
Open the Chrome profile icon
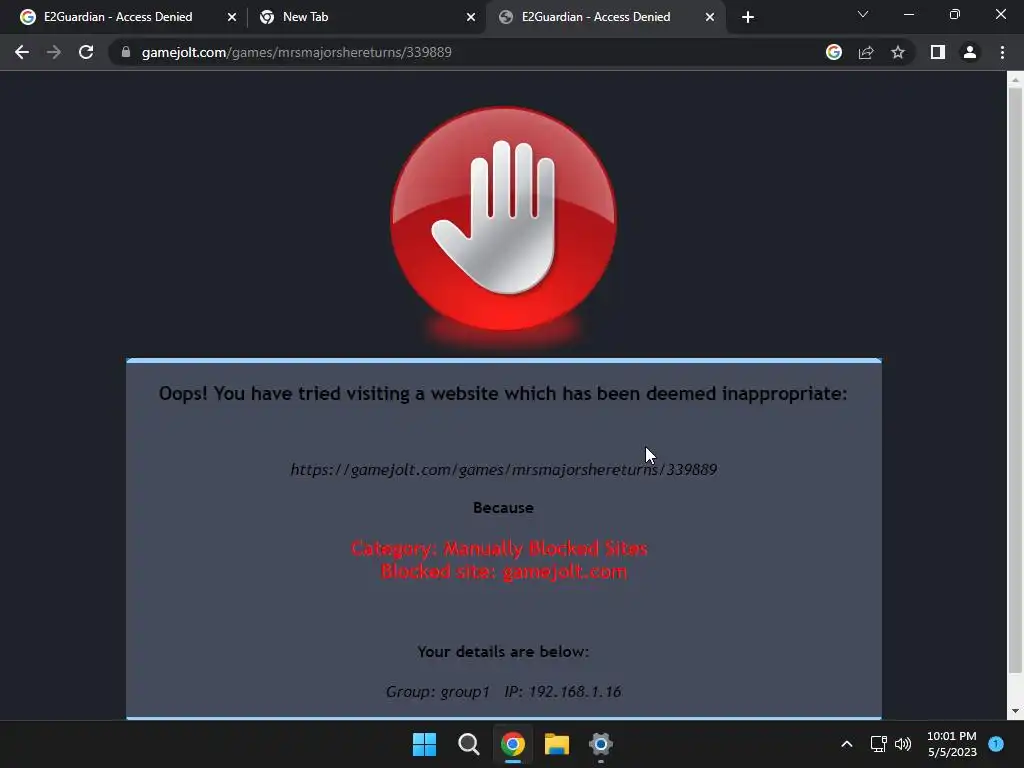click(970, 52)
